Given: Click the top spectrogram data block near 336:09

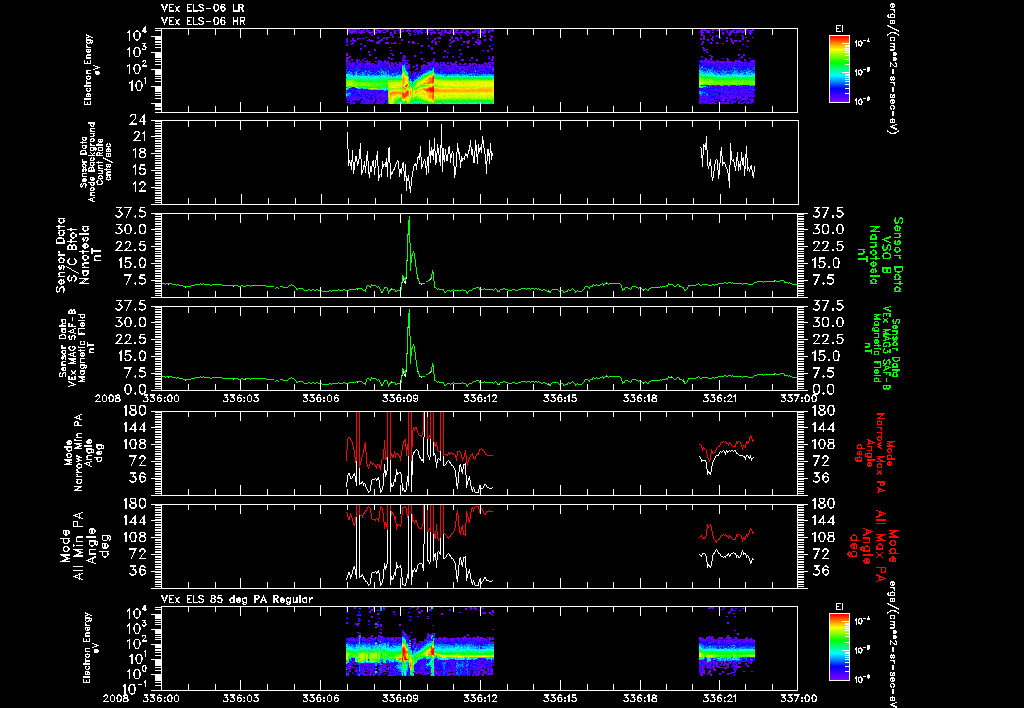Looking at the screenshot, I should [x=420, y=67].
